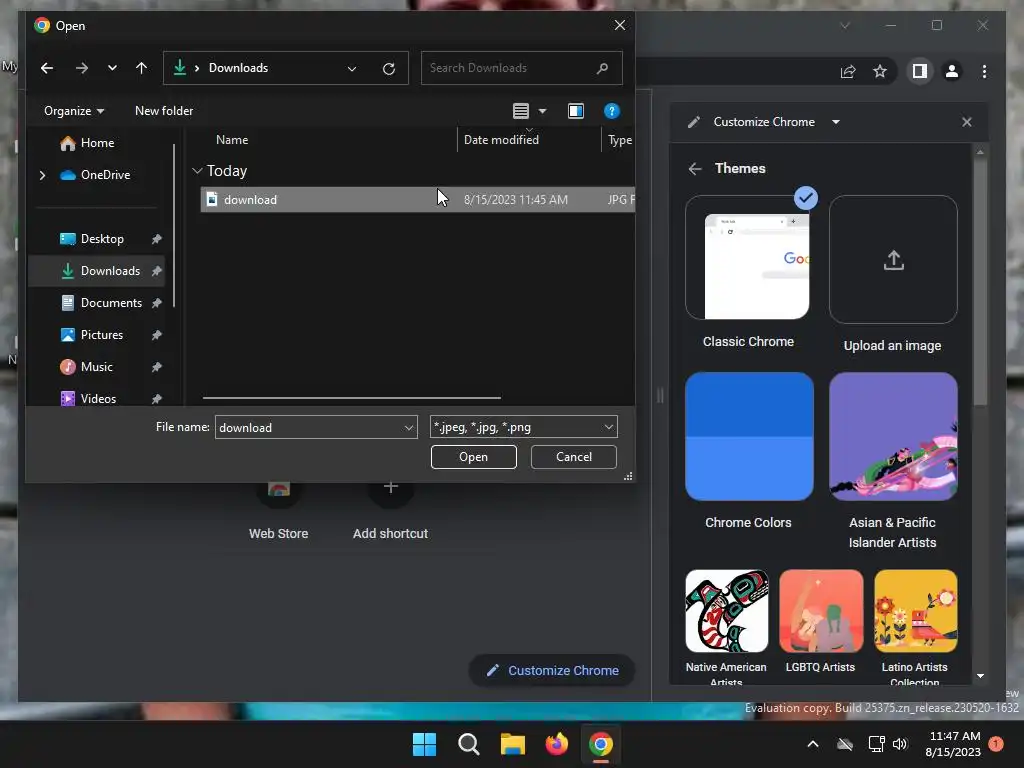The height and width of the screenshot is (768, 1024).
Task: Click the Open button
Action: 473,457
